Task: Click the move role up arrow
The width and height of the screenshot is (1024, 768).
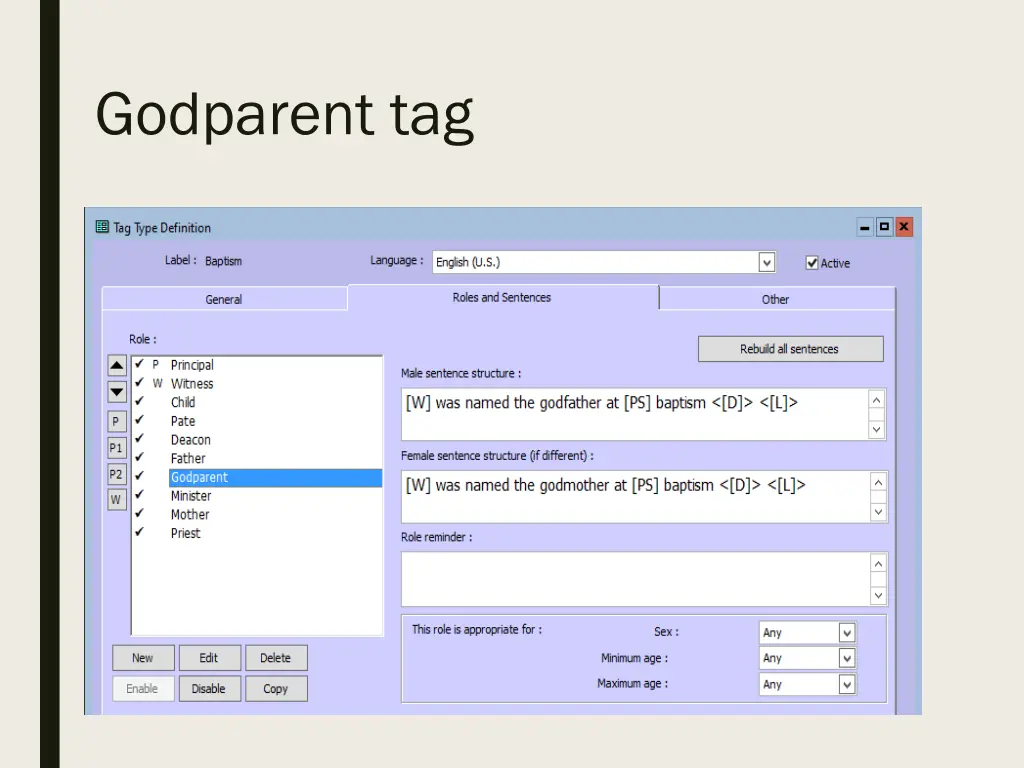Action: point(117,365)
